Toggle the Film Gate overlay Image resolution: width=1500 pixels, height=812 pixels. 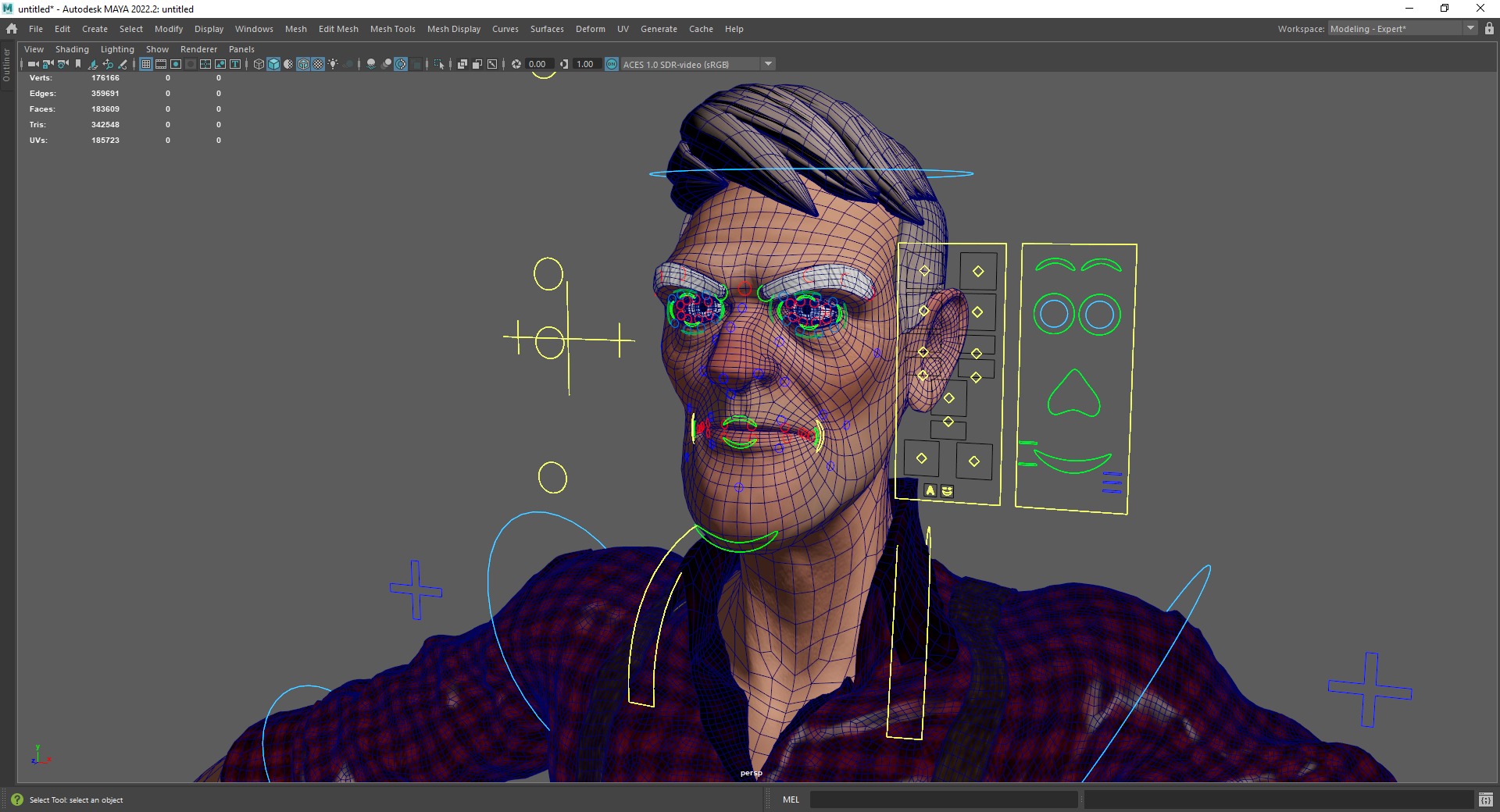pyautogui.click(x=161, y=64)
